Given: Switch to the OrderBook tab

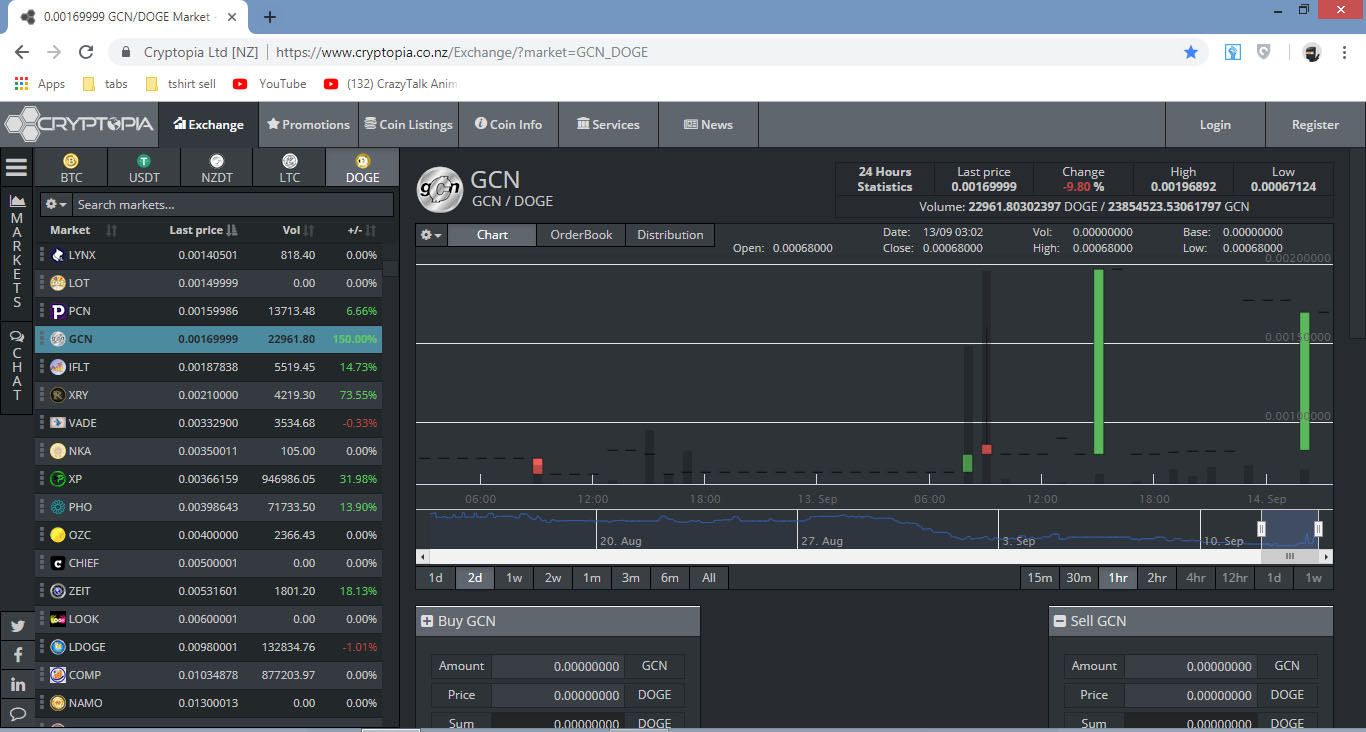Looking at the screenshot, I should [581, 235].
